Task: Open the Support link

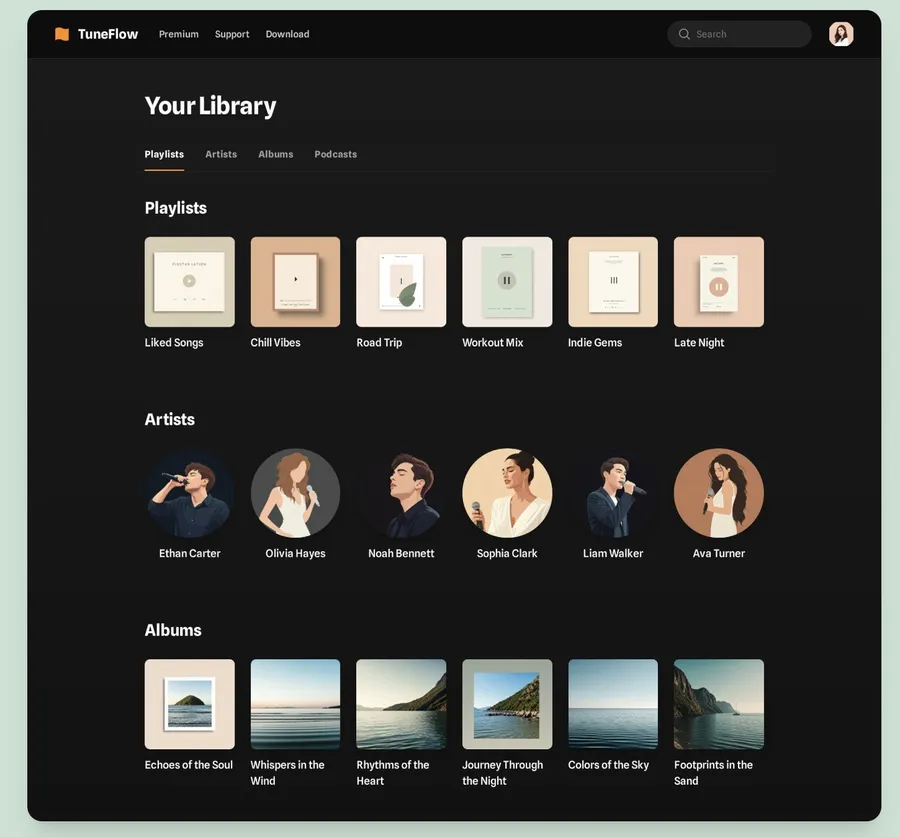Action: (x=232, y=34)
